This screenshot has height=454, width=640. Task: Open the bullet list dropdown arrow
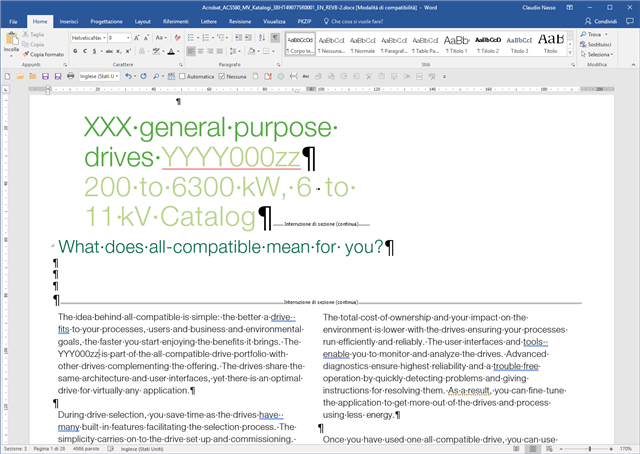pos(198,38)
